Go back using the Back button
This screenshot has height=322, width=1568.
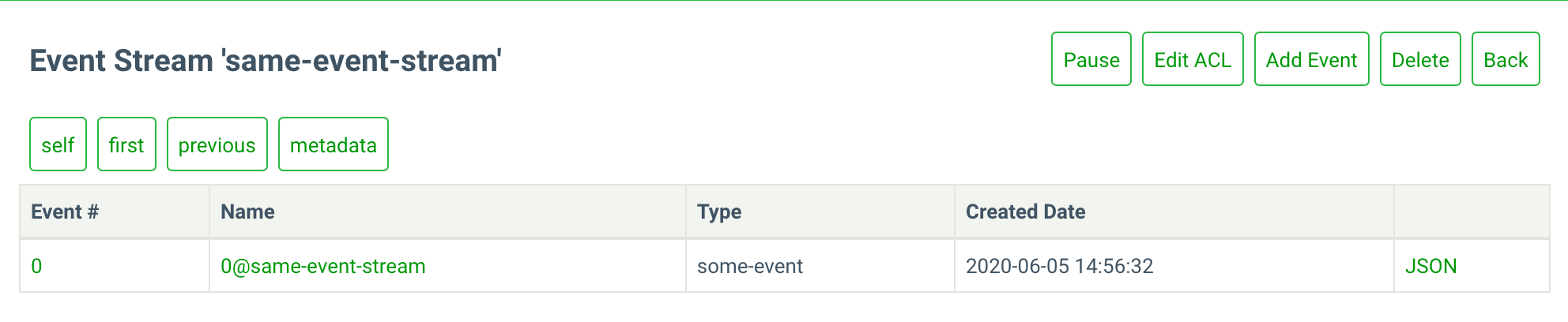tap(1505, 59)
